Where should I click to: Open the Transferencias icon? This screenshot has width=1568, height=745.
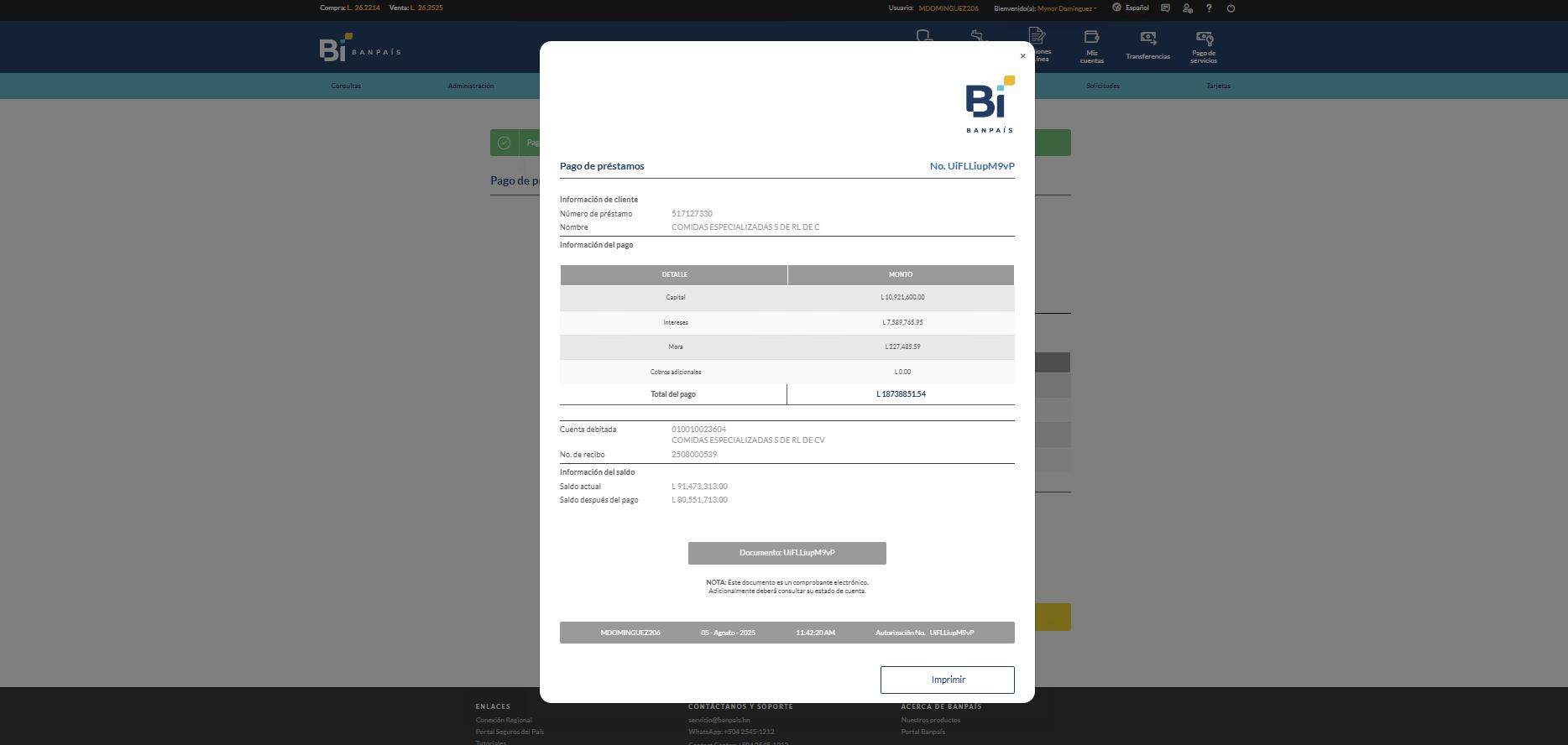pos(1147,38)
